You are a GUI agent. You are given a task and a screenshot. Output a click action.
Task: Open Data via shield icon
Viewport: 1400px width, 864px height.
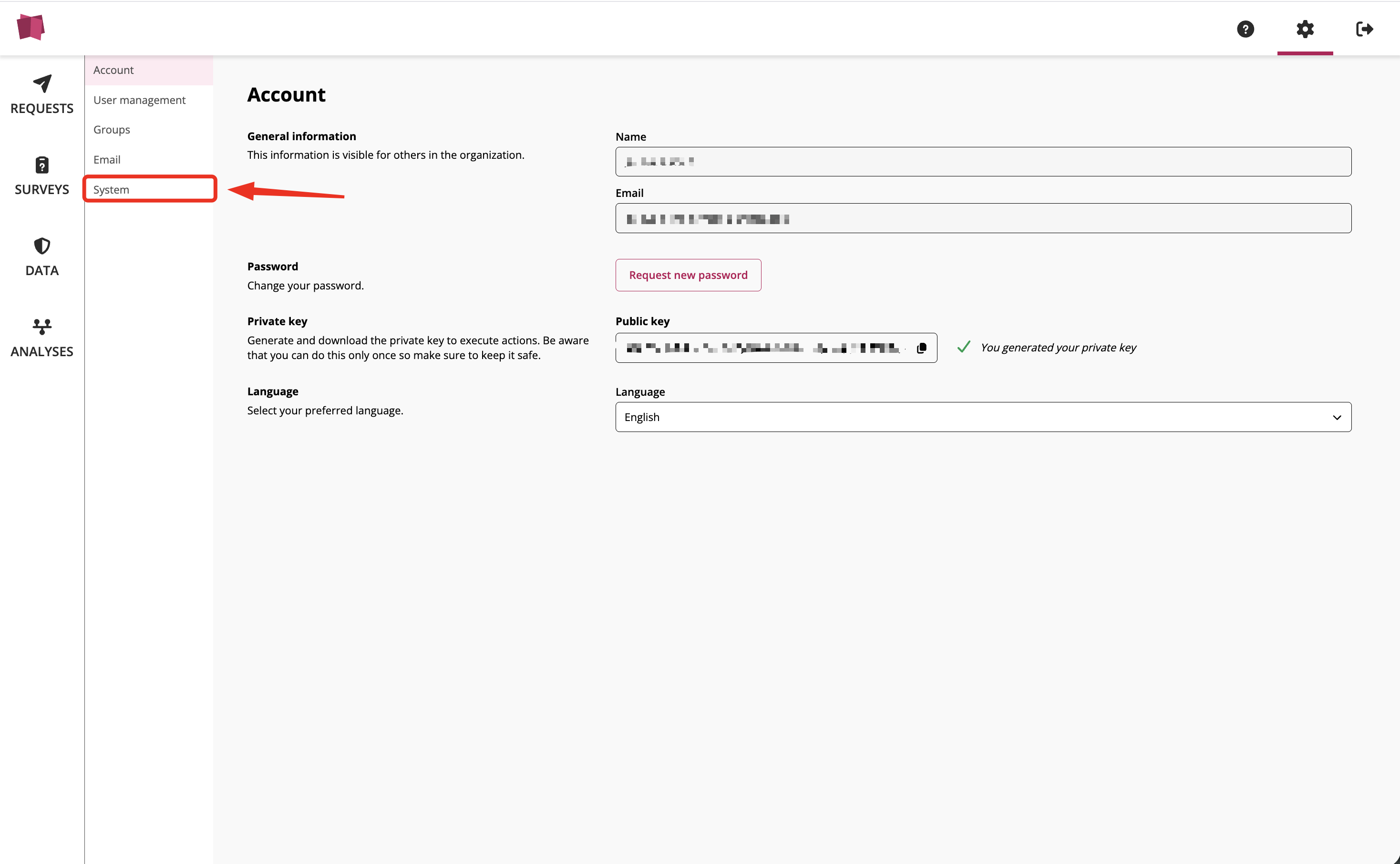[x=41, y=247]
